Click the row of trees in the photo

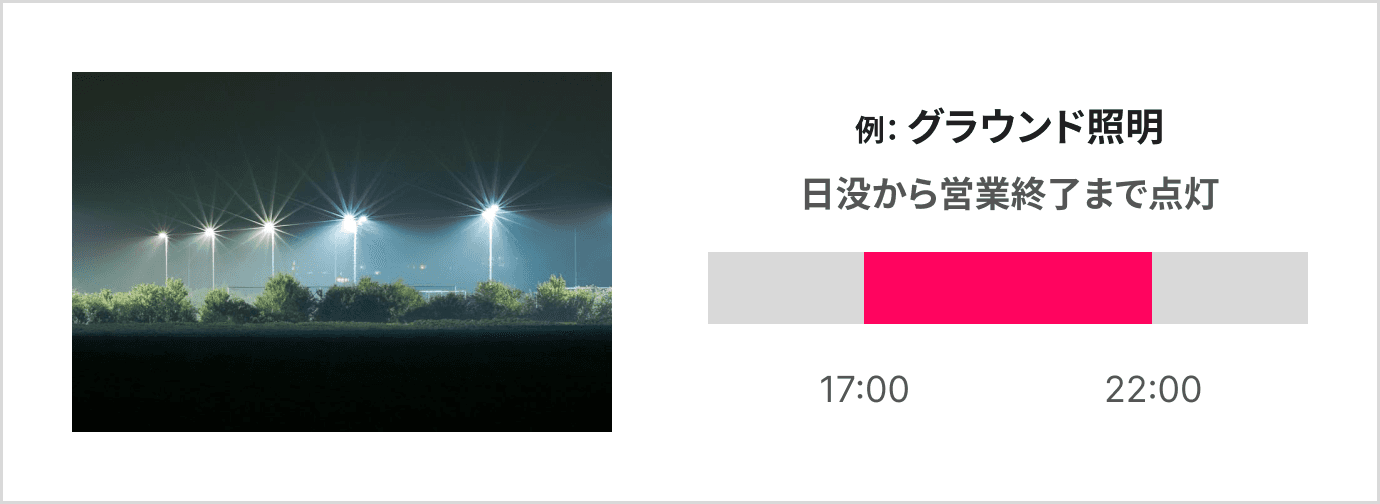pos(340,299)
